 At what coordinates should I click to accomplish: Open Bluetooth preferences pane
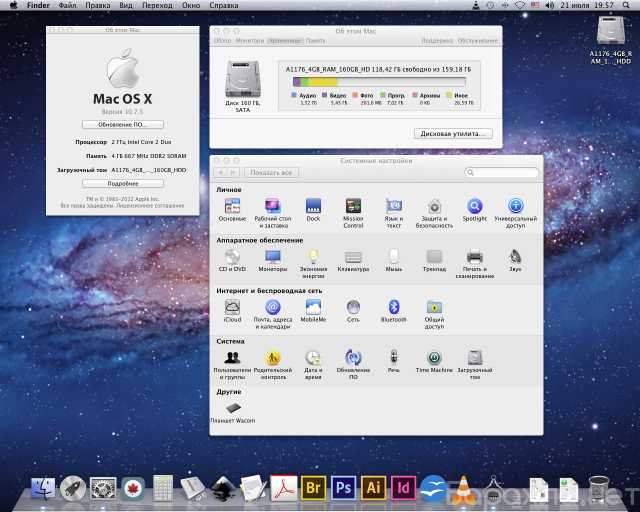point(393,311)
